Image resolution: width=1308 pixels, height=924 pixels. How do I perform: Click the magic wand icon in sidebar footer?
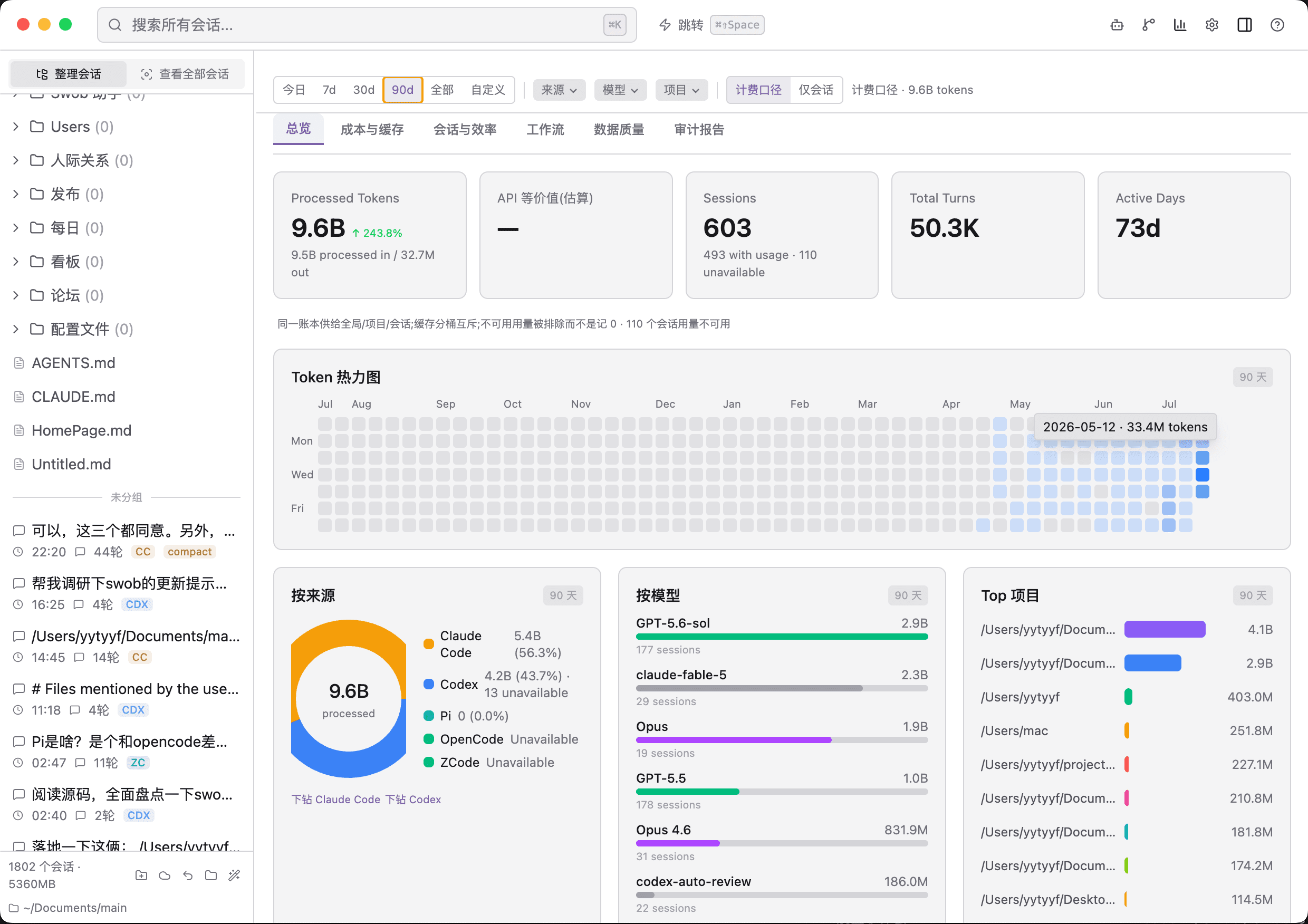234,875
